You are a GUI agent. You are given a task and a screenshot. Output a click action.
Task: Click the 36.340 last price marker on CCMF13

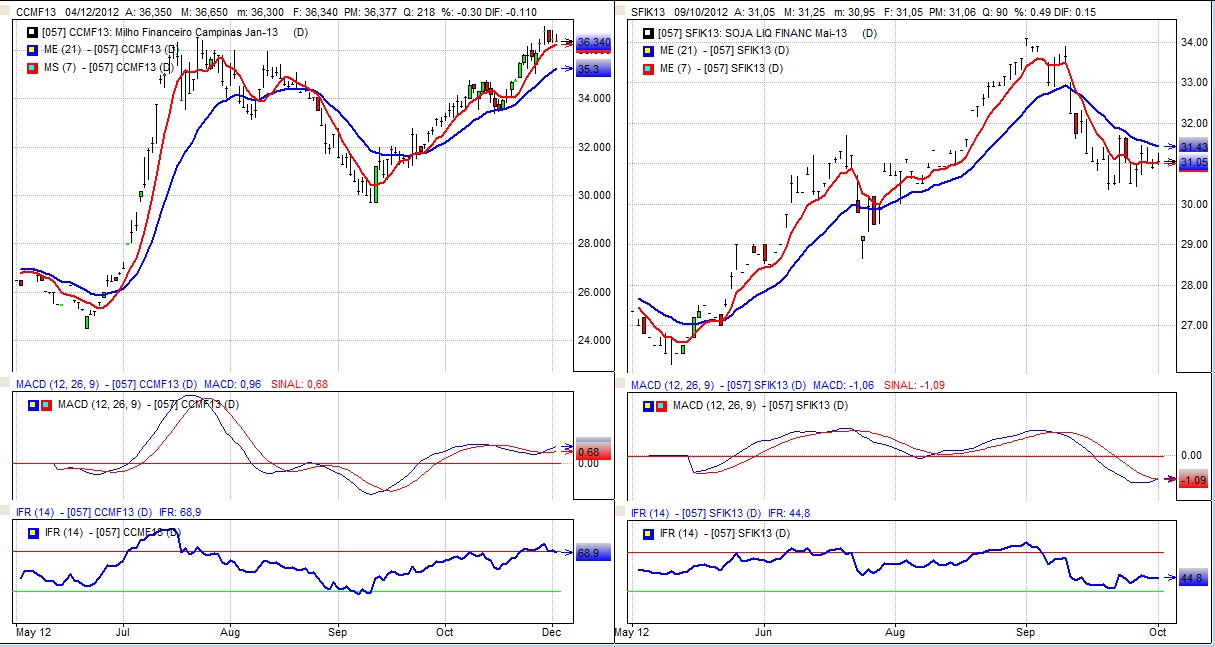click(x=594, y=42)
